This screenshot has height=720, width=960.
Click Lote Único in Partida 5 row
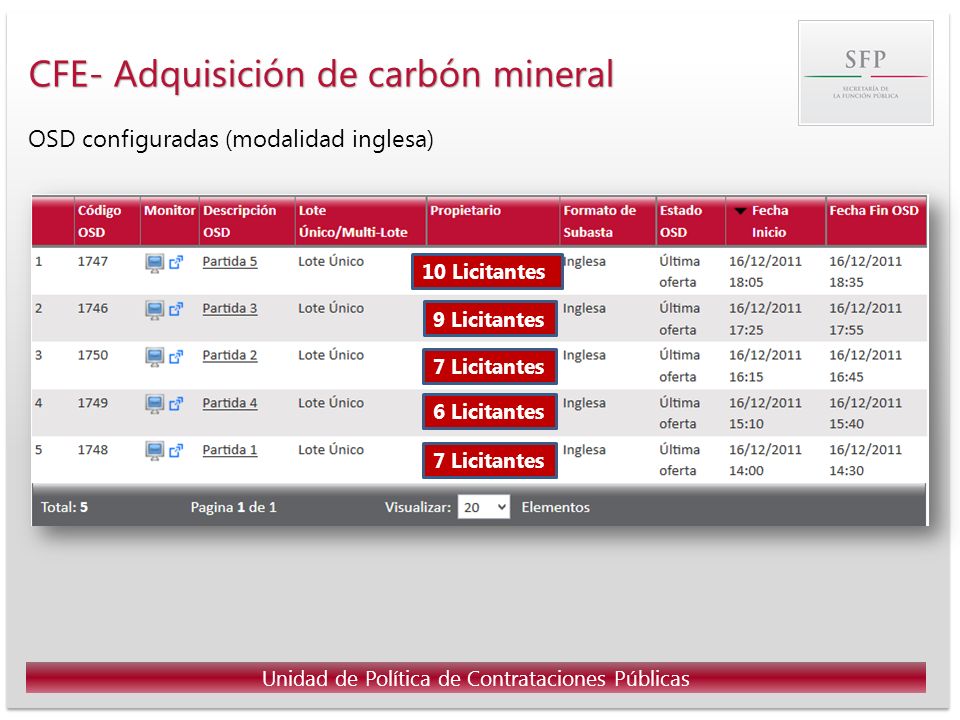pyautogui.click(x=331, y=261)
